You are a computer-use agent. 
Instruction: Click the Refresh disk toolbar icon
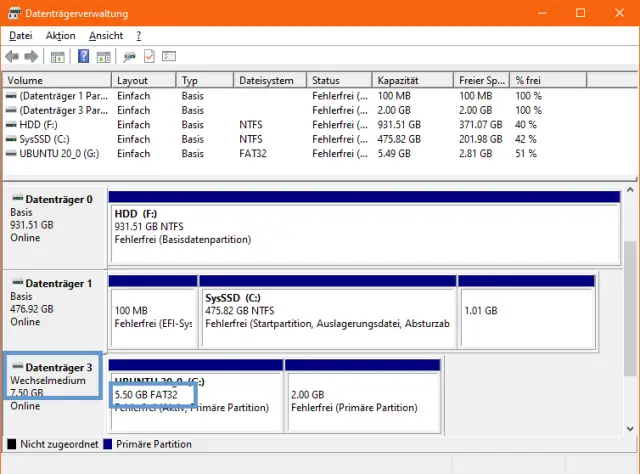(x=130, y=56)
